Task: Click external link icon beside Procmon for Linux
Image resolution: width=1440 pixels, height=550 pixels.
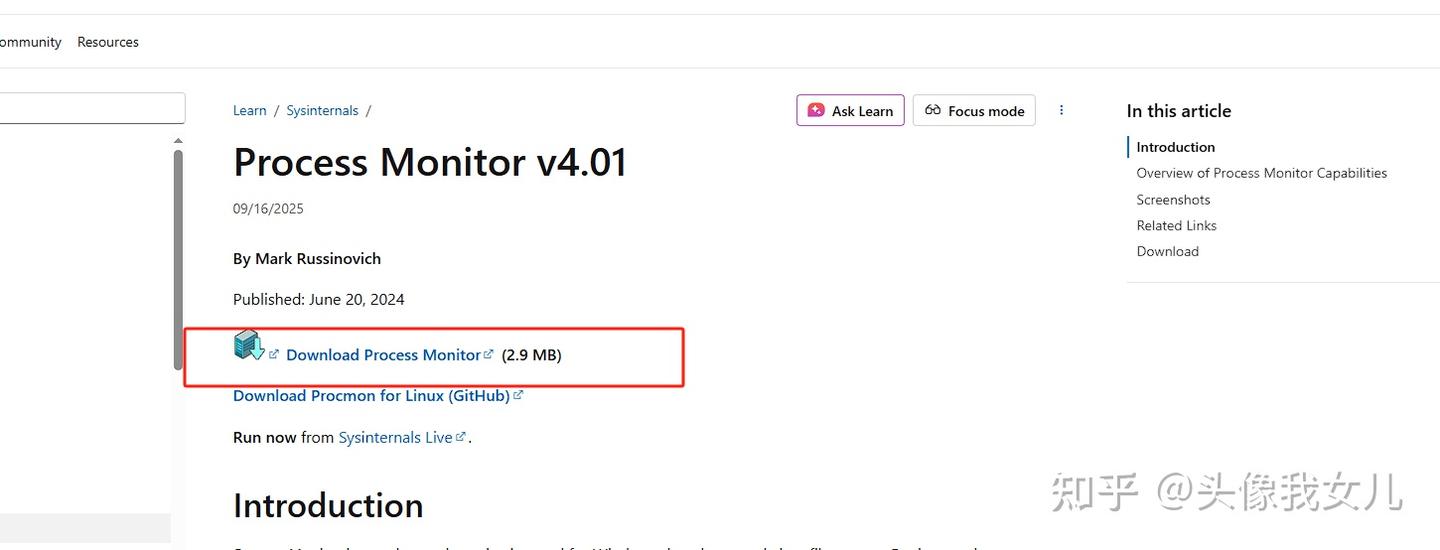Action: [x=518, y=395]
